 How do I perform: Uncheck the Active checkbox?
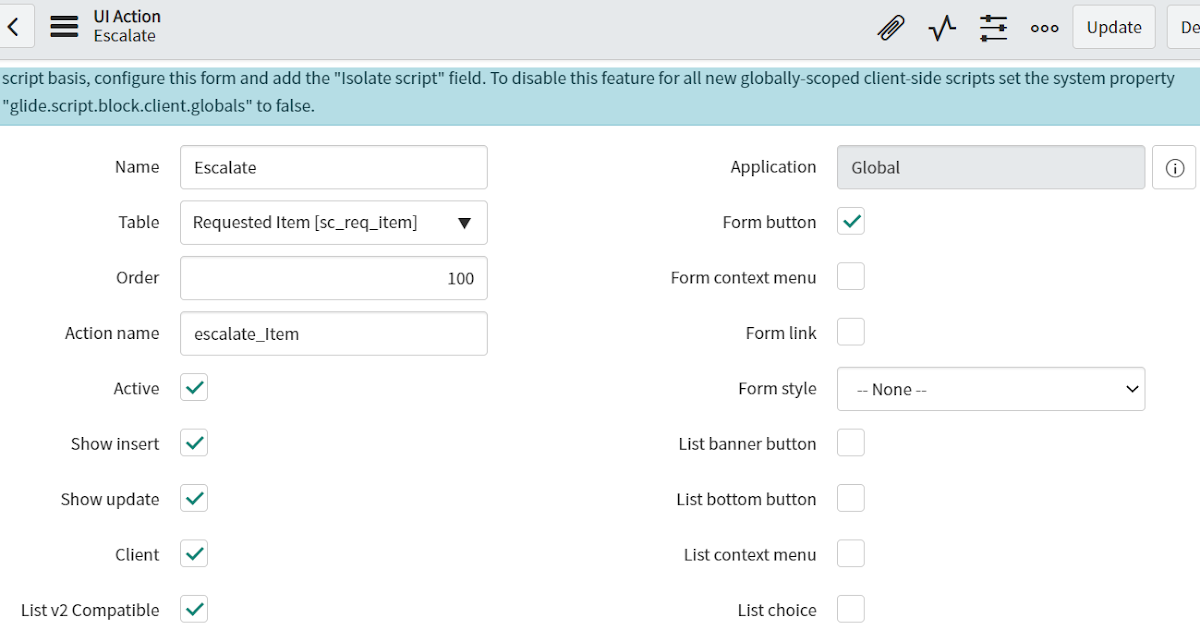tap(194, 388)
